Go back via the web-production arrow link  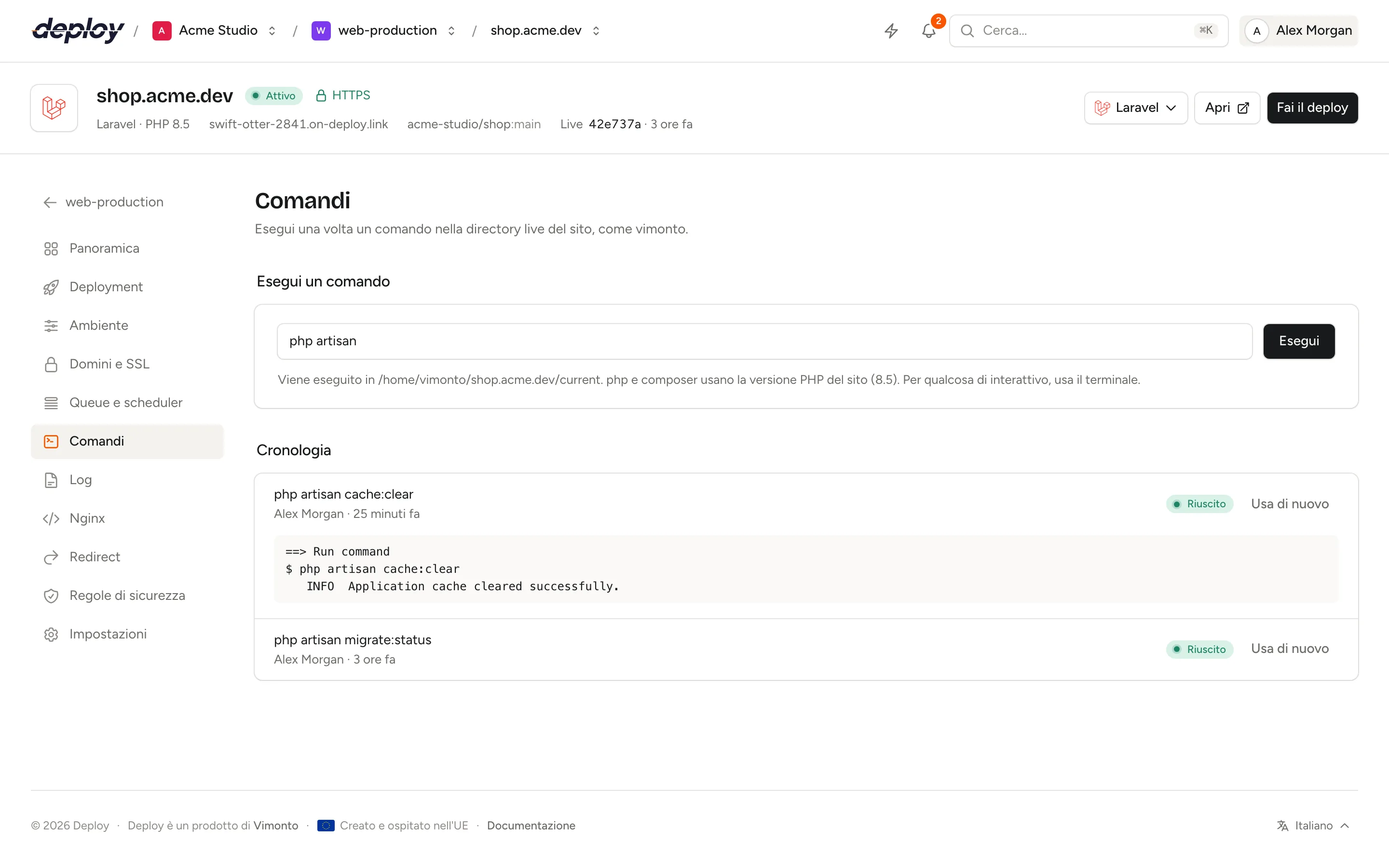click(103, 202)
